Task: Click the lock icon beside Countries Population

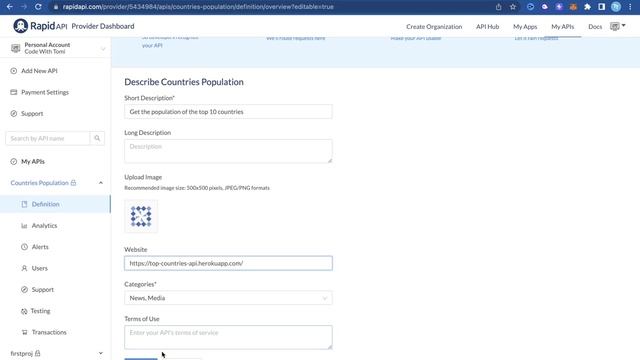Action: click(73, 182)
